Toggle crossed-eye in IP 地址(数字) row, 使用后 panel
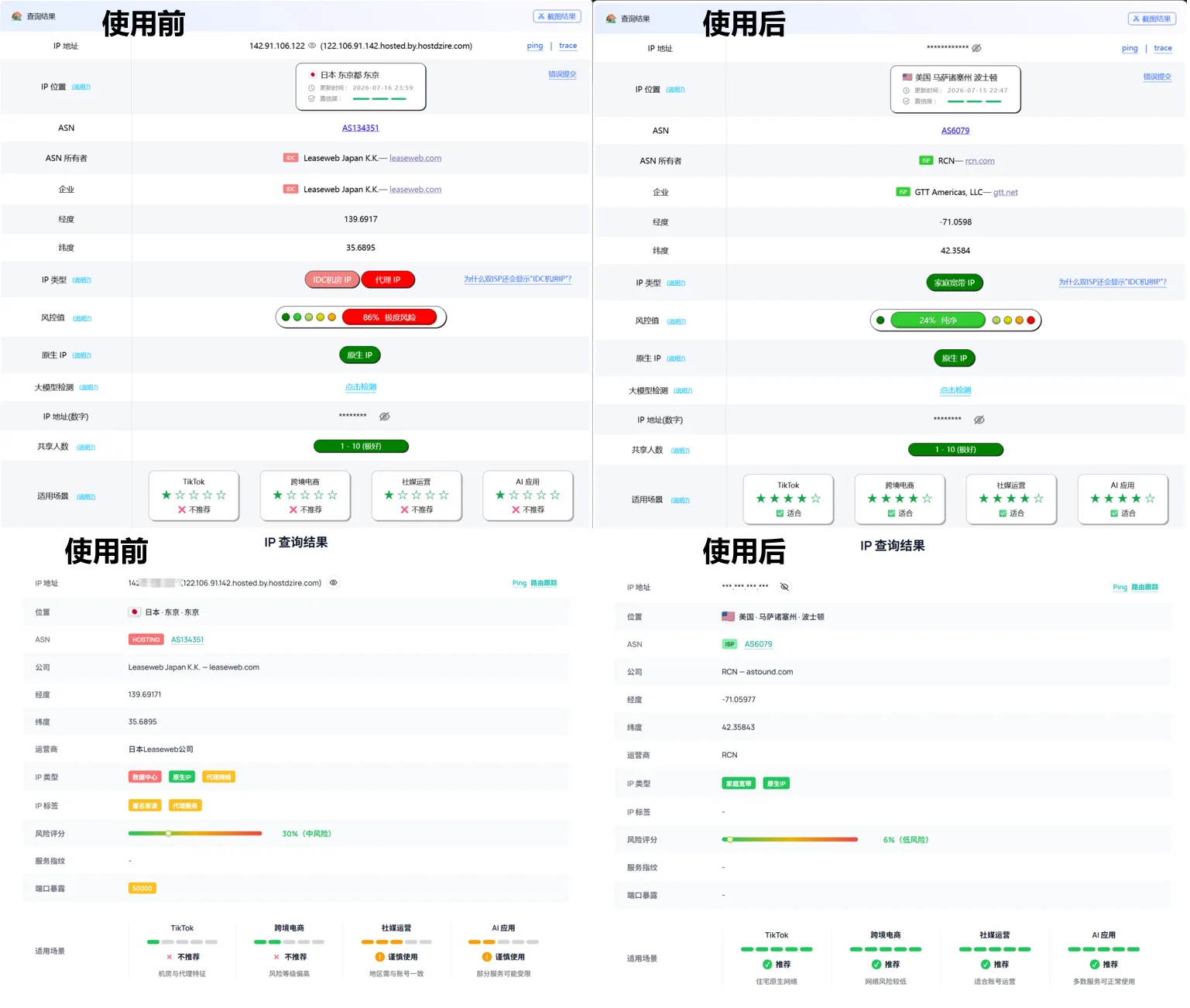This screenshot has width=1190, height=1008. coord(979,420)
